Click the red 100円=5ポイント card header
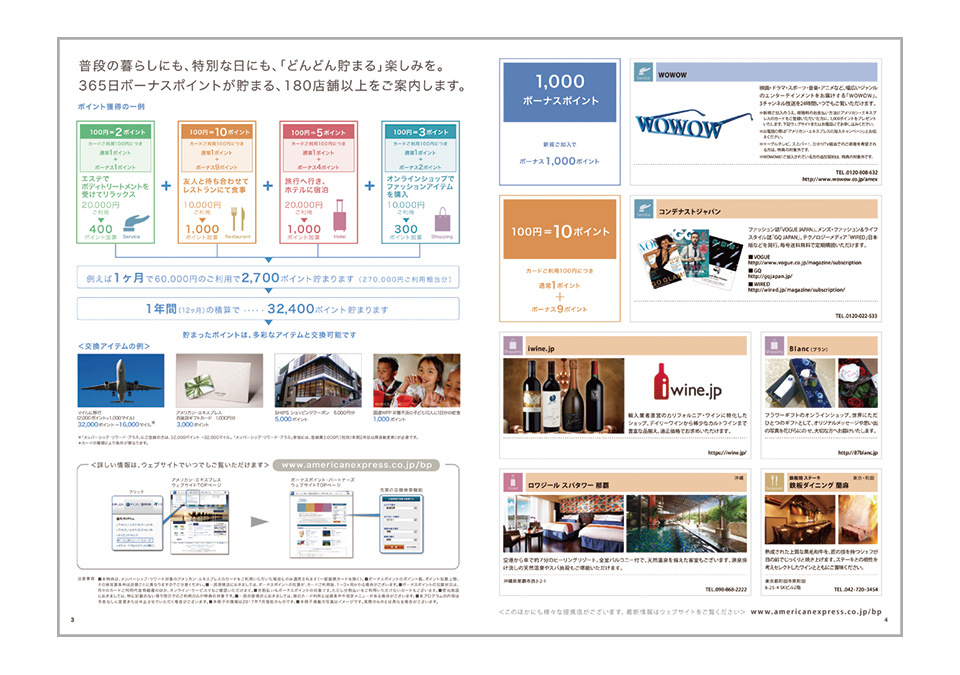 pos(318,131)
